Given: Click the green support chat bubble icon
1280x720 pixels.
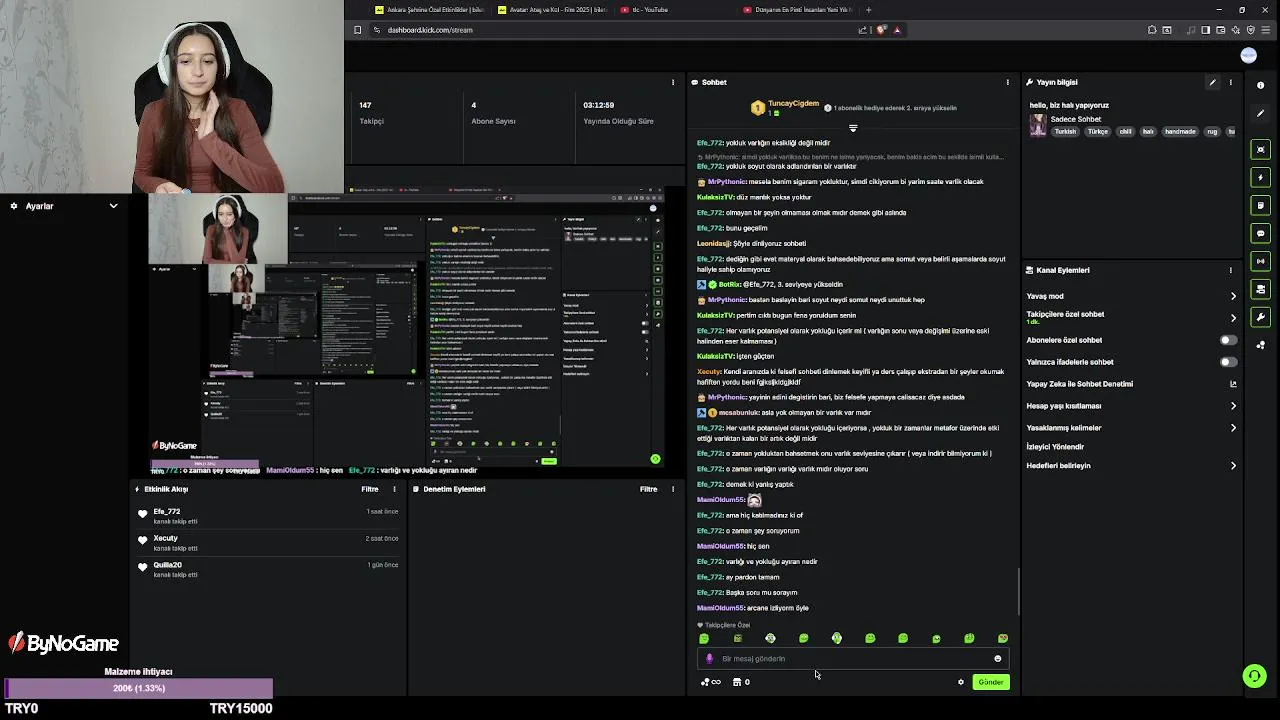Looking at the screenshot, I should (x=1254, y=676).
